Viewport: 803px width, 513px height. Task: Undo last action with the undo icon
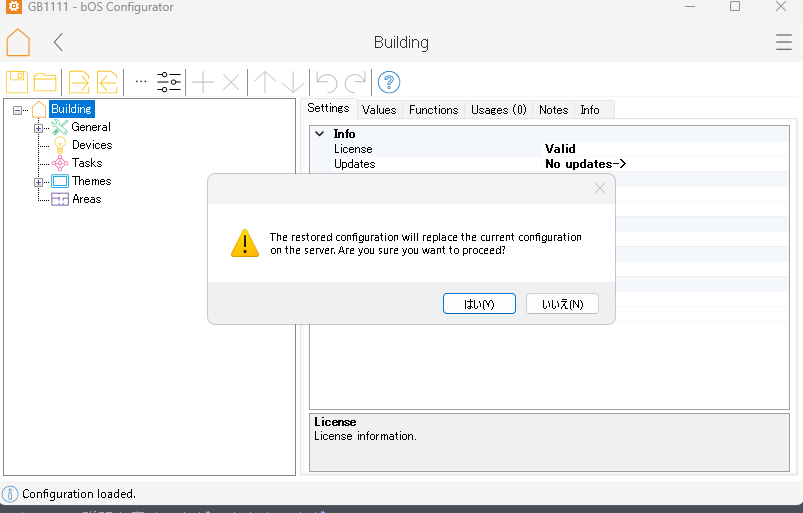pyautogui.click(x=327, y=82)
